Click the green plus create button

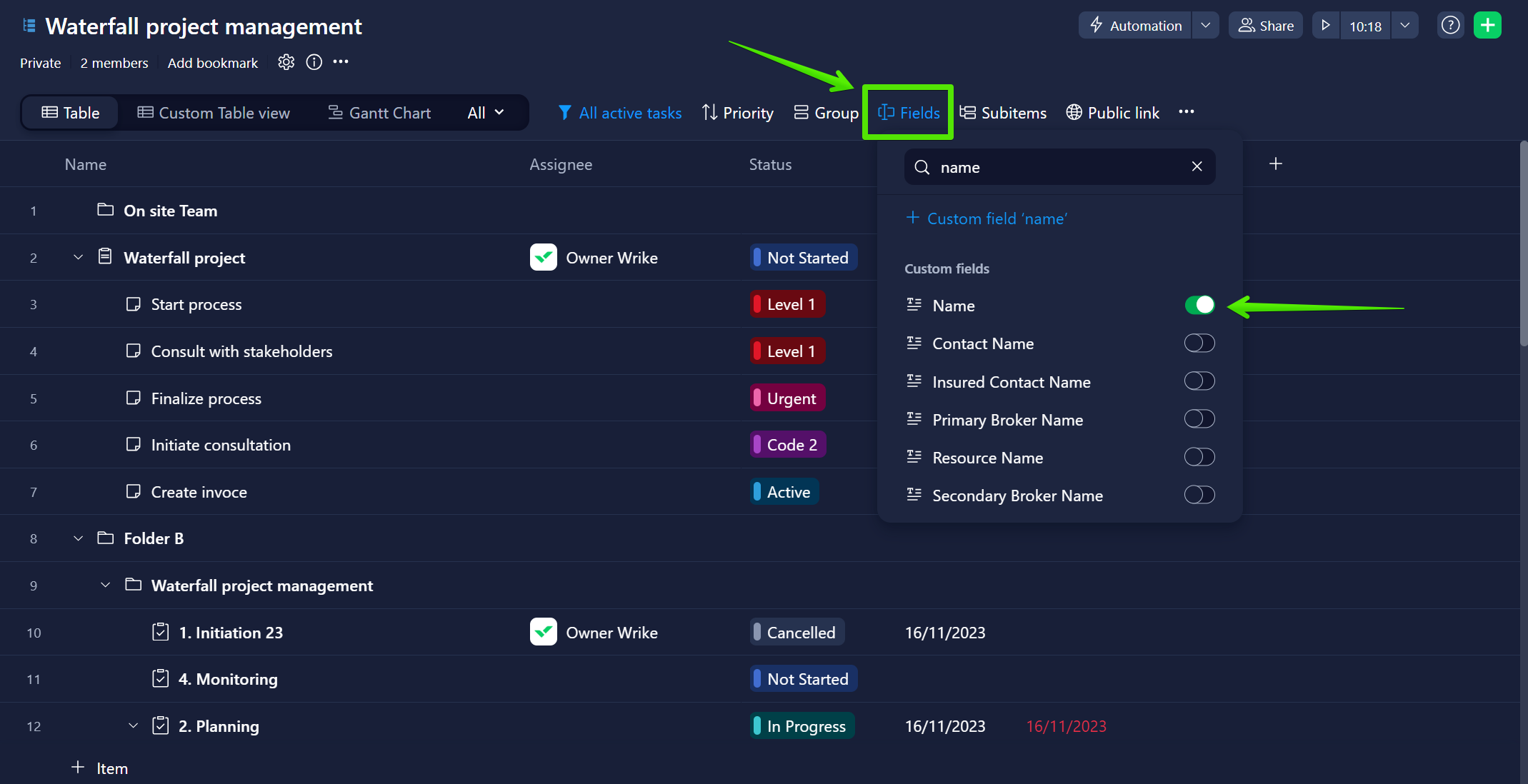pyautogui.click(x=1487, y=26)
